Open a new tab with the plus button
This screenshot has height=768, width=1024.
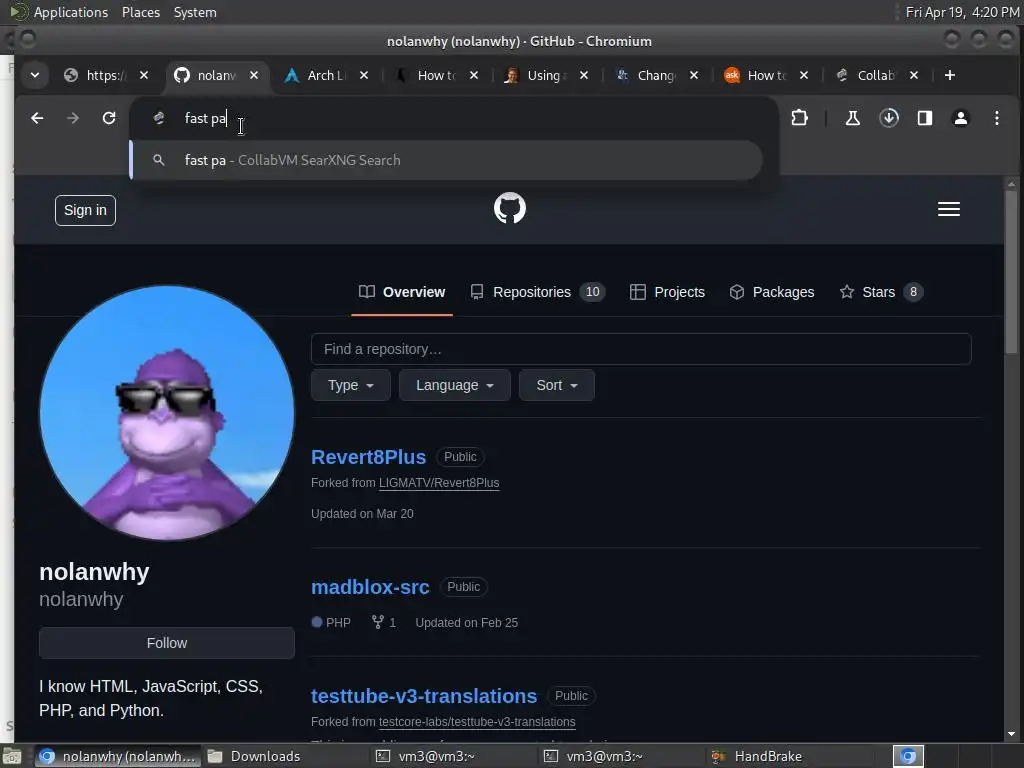pyautogui.click(x=950, y=76)
